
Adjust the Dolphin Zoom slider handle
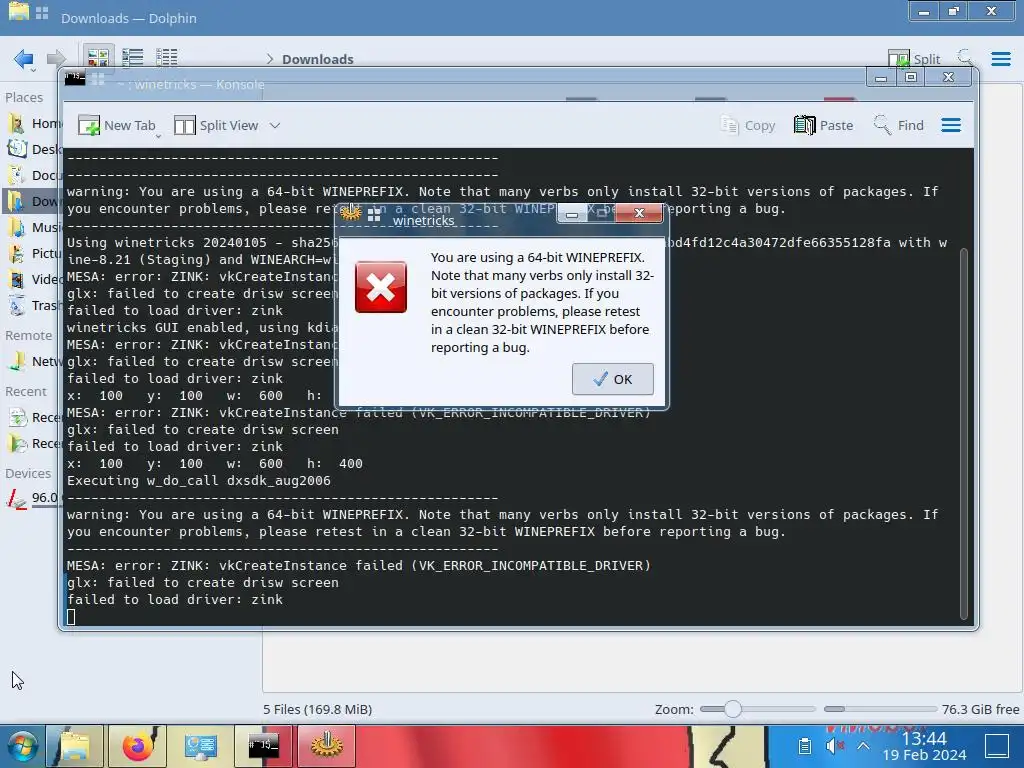tap(733, 709)
